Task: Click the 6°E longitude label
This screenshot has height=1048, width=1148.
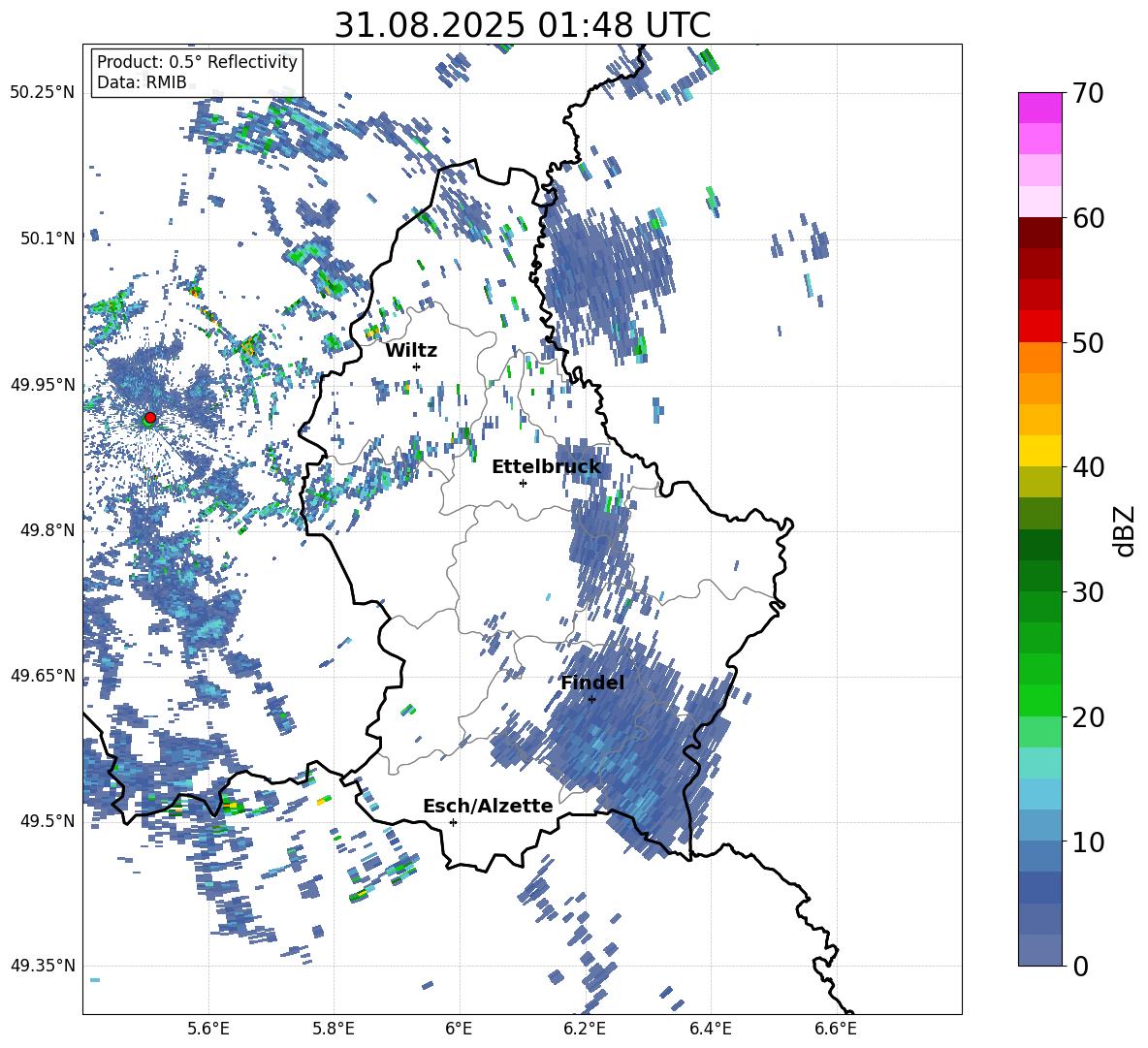Action: click(459, 1029)
